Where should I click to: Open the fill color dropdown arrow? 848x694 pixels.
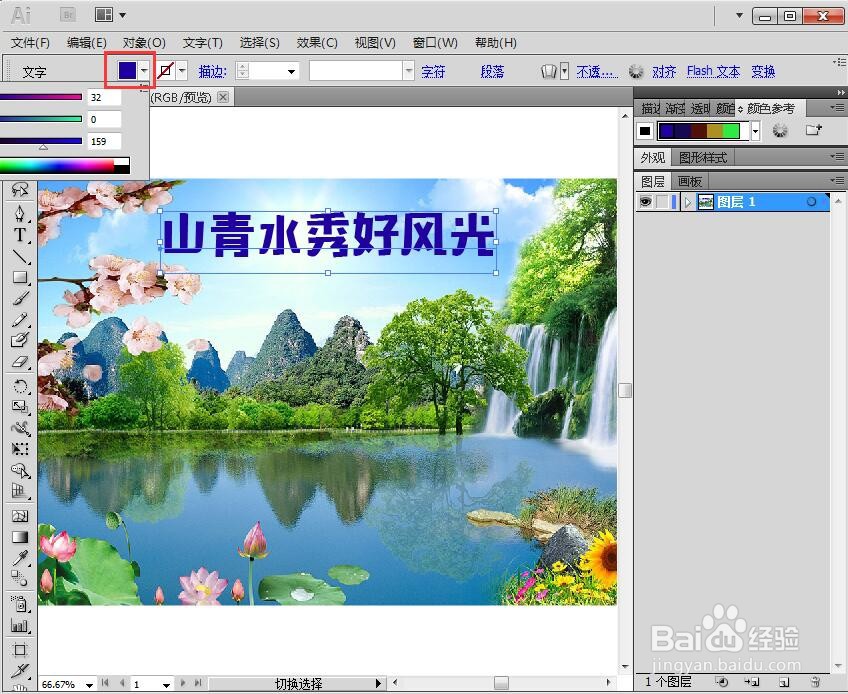(x=144, y=70)
